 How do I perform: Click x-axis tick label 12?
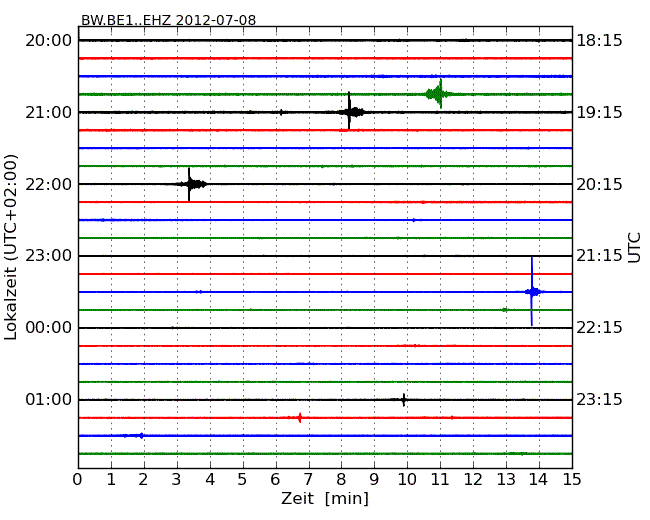click(x=473, y=479)
